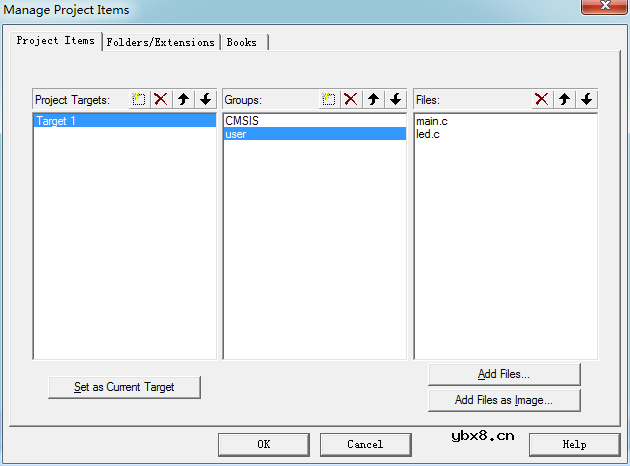The image size is (630, 466).
Task: Move file up in Files list
Action: (564, 99)
